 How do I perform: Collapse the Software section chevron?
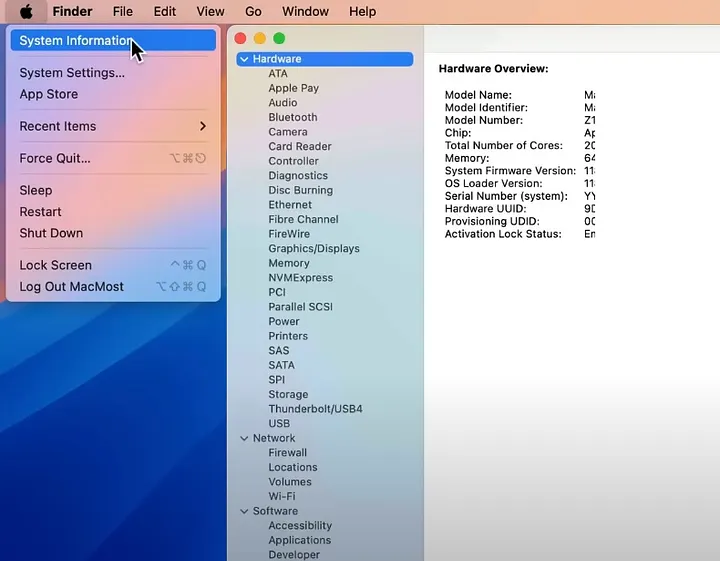[244, 511]
